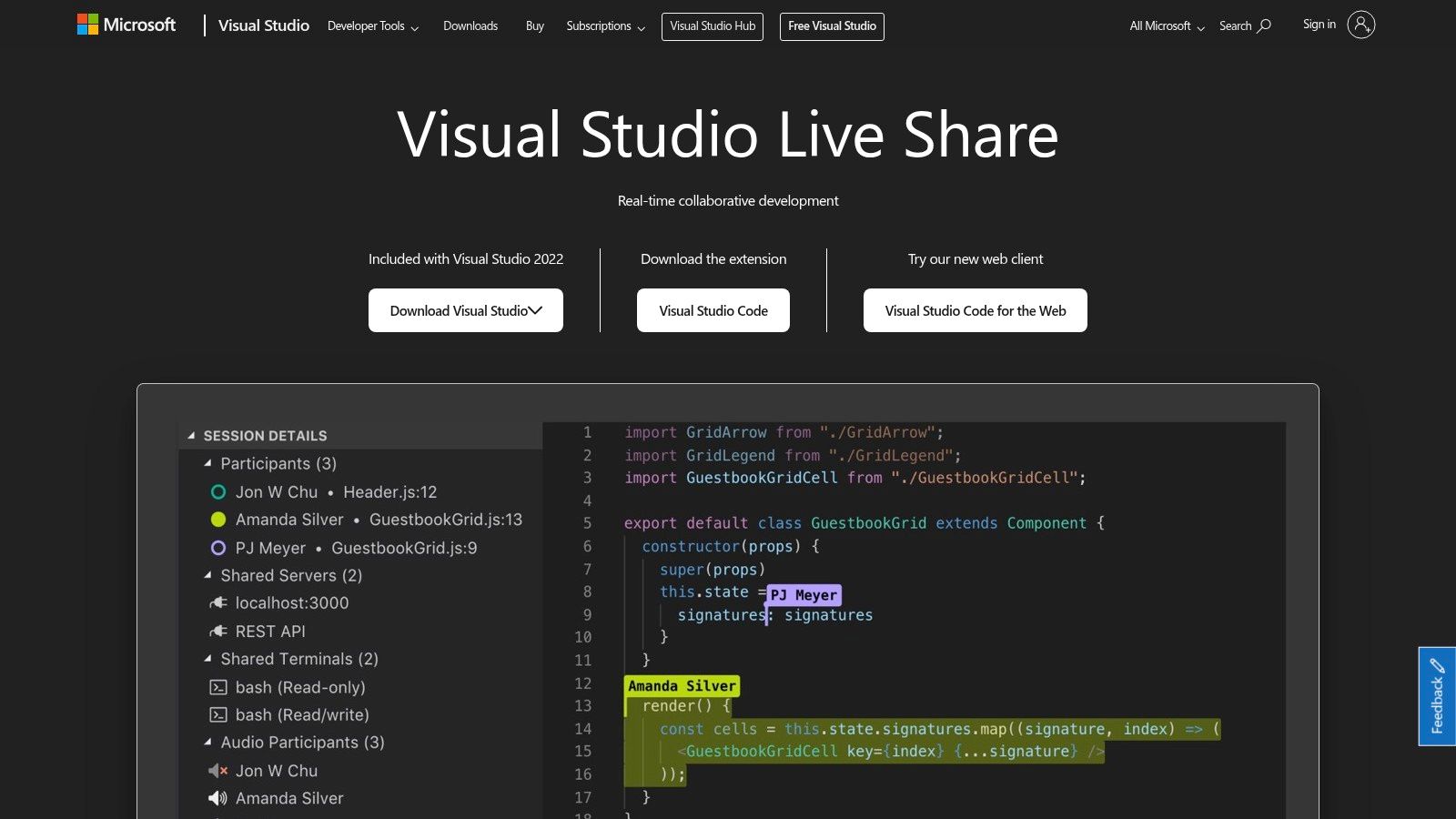Click the 'Download the extension' text

point(713,259)
